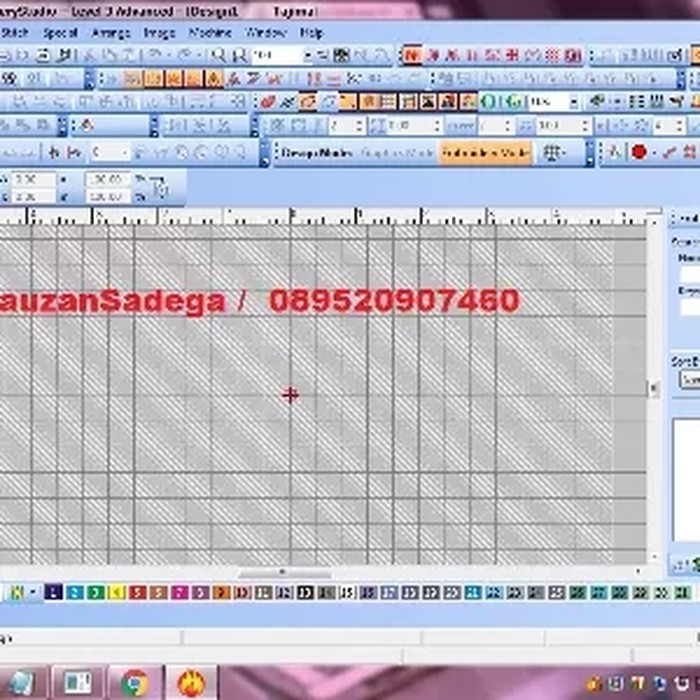This screenshot has width=700, height=700.
Task: Click the yellow-green palette icon left of swatches
Action: pos(17,593)
